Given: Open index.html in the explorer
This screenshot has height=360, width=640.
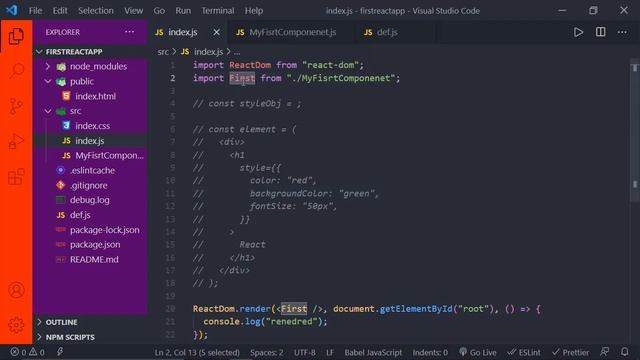Looking at the screenshot, I should pos(91,96).
